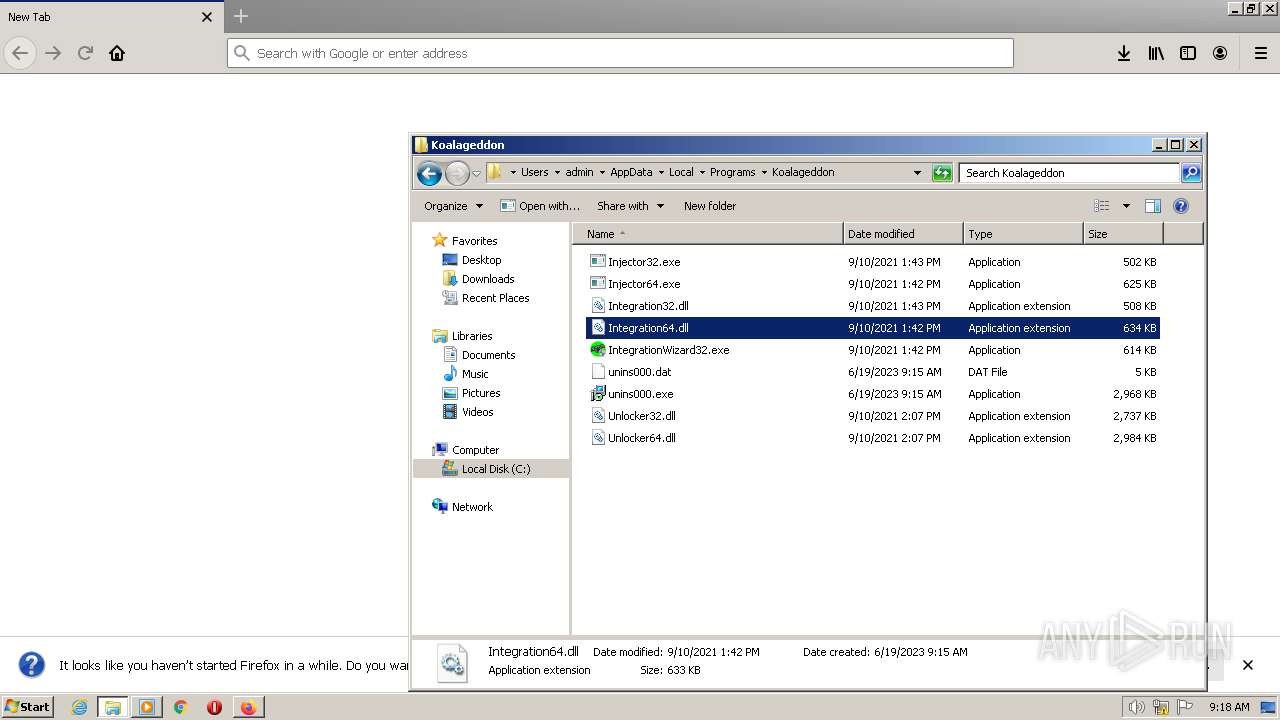Image resolution: width=1280 pixels, height=720 pixels.
Task: Open Explorer help icon
Action: click(1181, 206)
